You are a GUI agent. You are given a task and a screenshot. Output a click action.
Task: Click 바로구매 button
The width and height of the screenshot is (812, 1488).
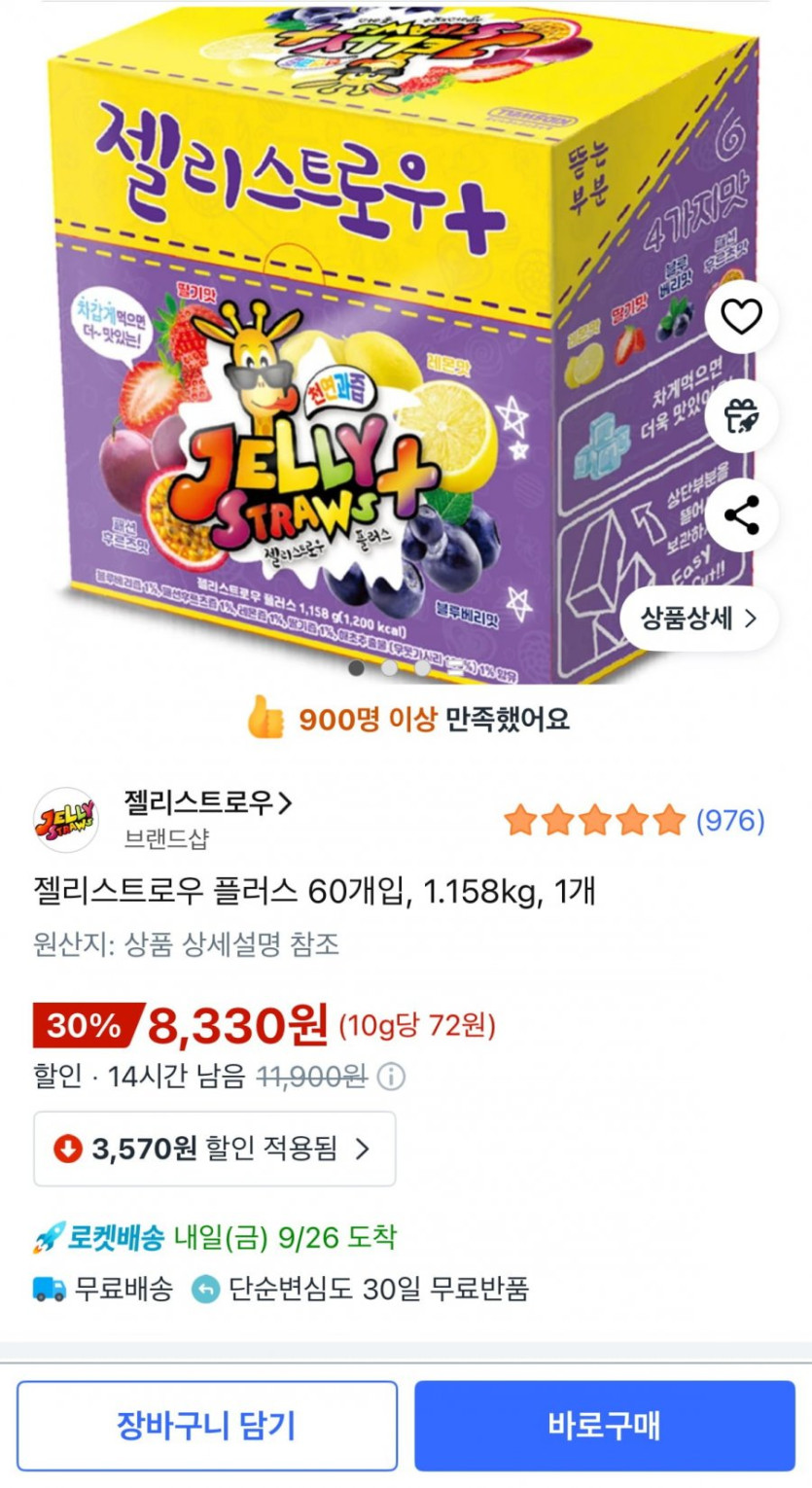click(x=605, y=1426)
